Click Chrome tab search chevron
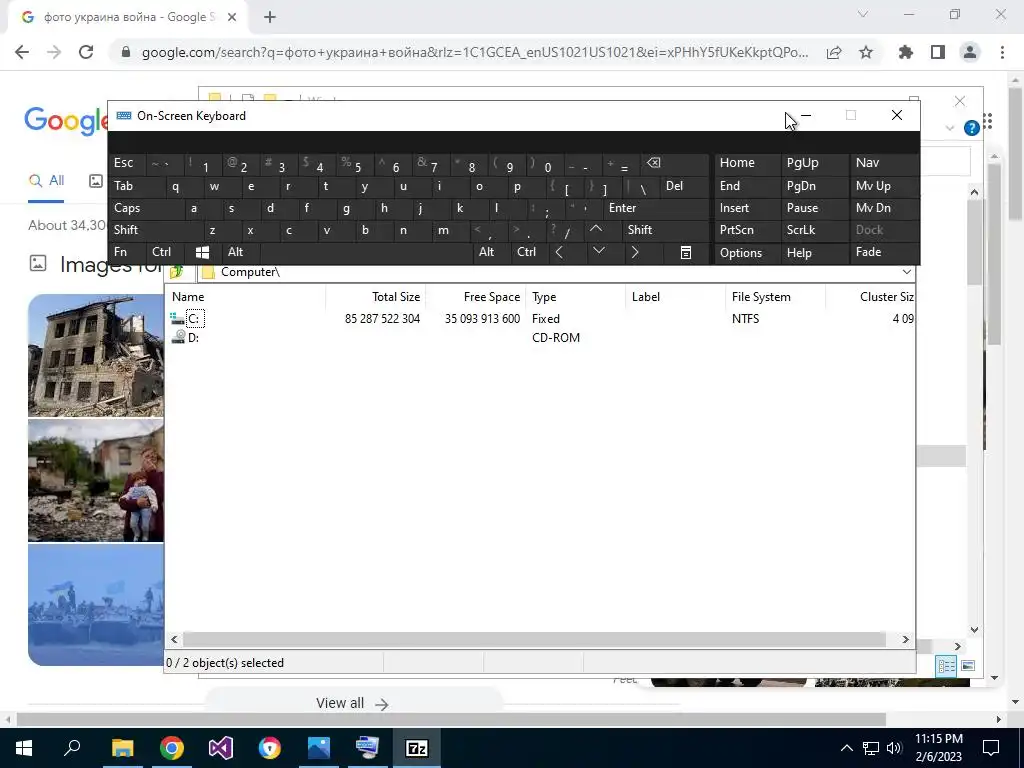This screenshot has height=768, width=1024. coord(863,14)
